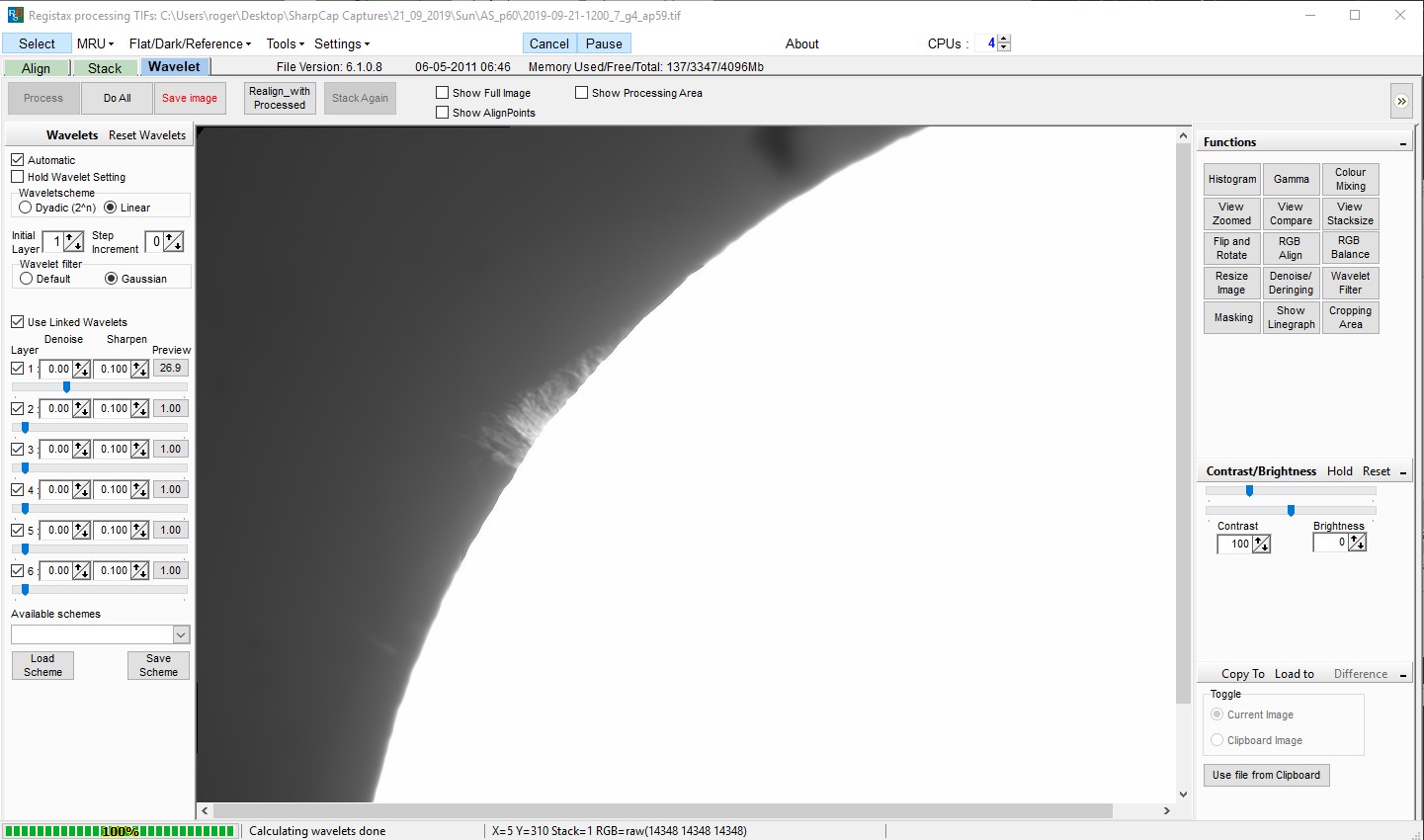The height and width of the screenshot is (840, 1424).
Task: Select the Gaussian wavelet filter
Action: click(x=111, y=279)
